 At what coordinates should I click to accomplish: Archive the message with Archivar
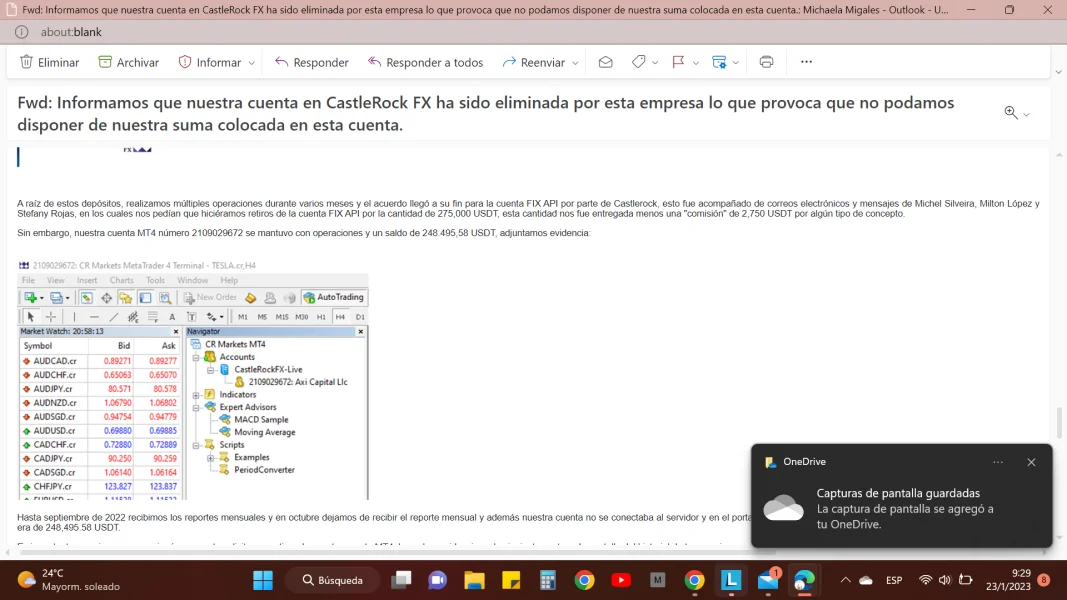pyautogui.click(x=128, y=62)
